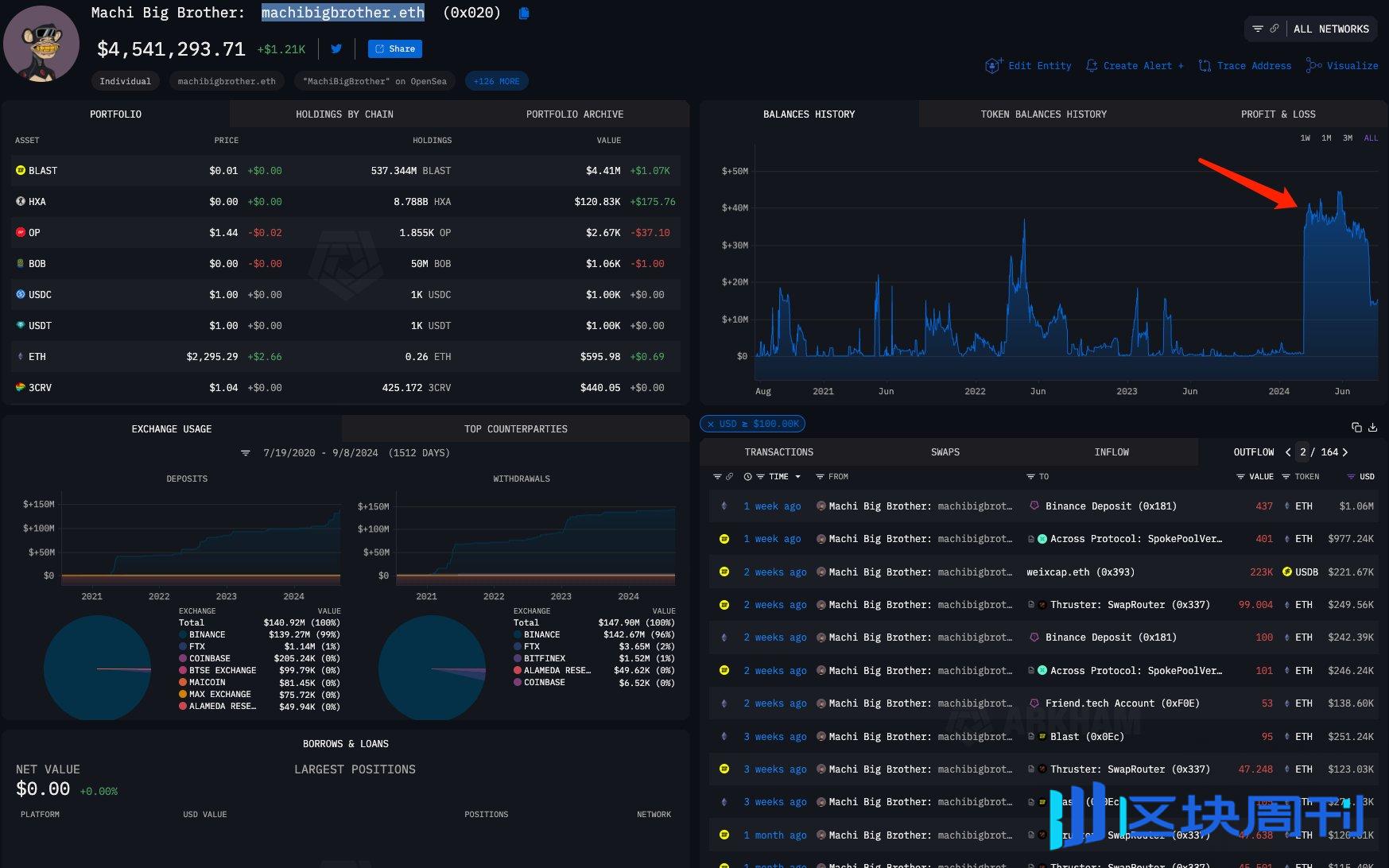Download transactions with the download icon
The height and width of the screenshot is (868, 1389).
[1372, 427]
